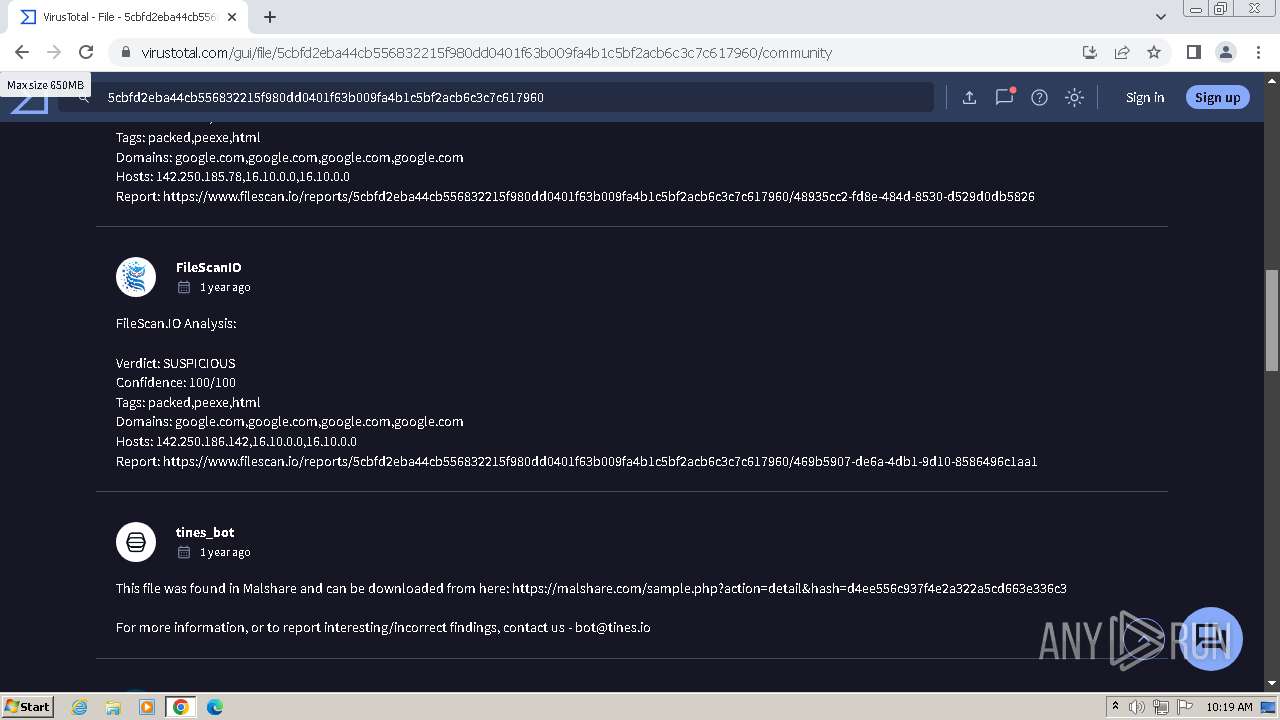1280x720 pixels.
Task: Click the Sign up button
Action: 1217,97
